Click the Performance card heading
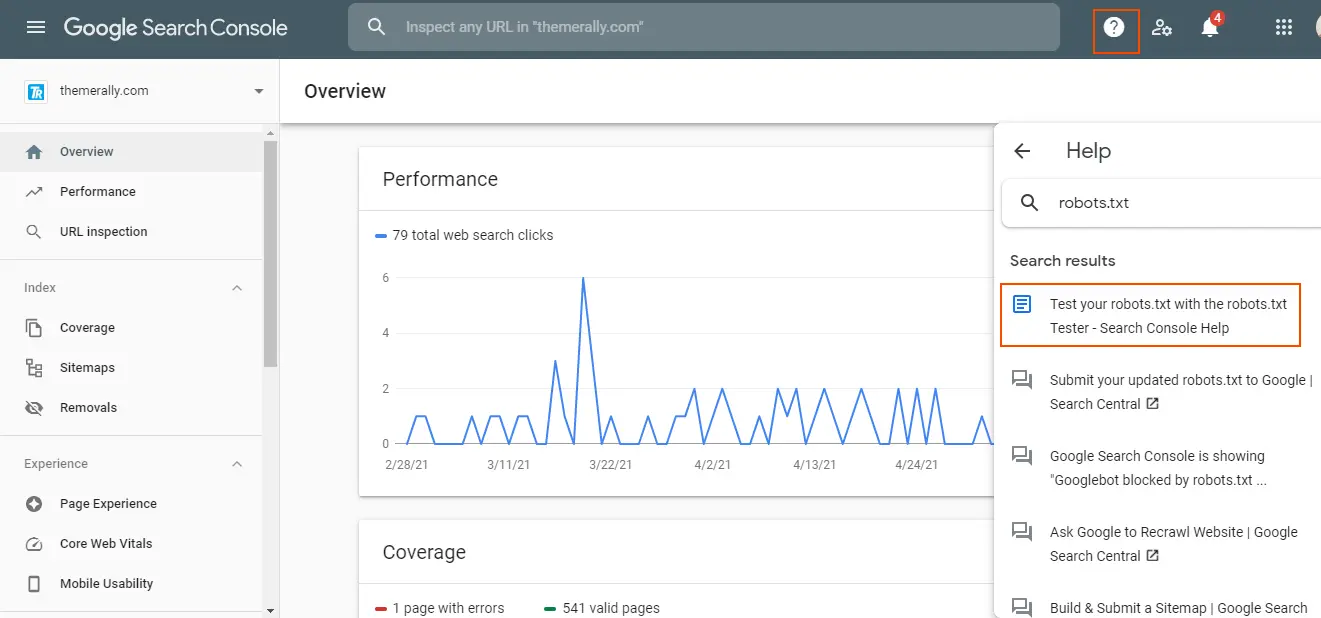The height and width of the screenshot is (618, 1321). 440,179
